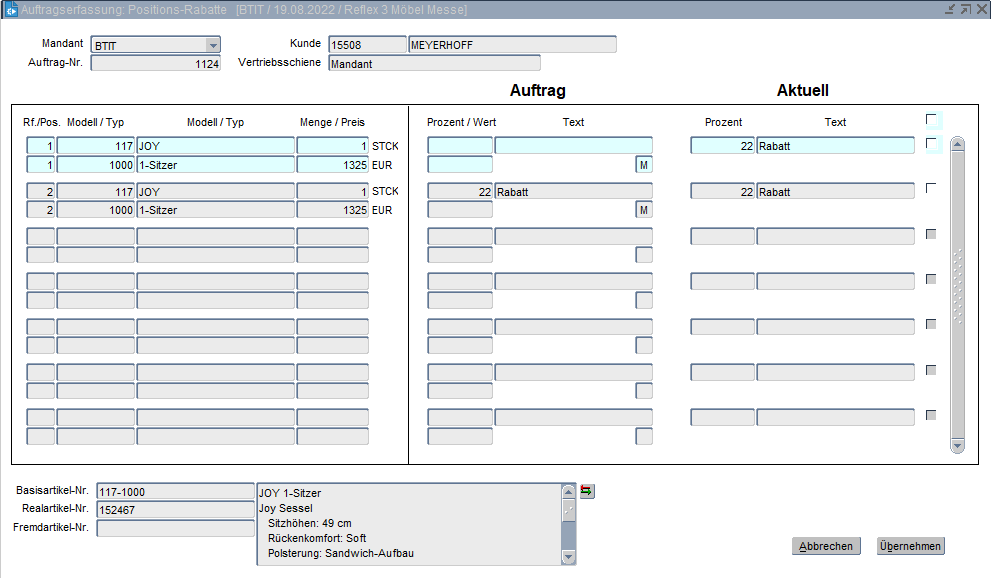Viewport: 991px width, 578px height.
Task: Check the checkbox for position 2 Rabatt
Action: (931, 188)
